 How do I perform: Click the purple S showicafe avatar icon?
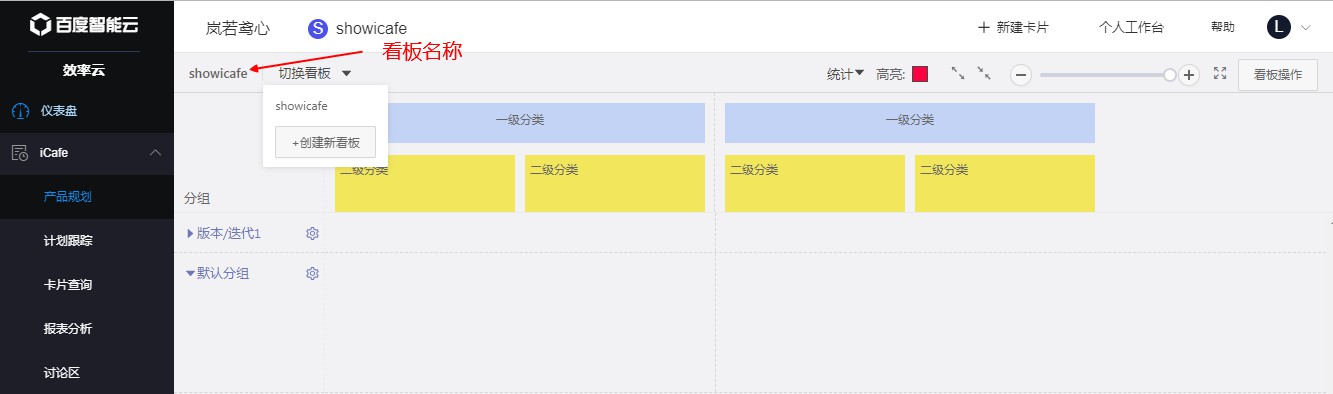318,28
